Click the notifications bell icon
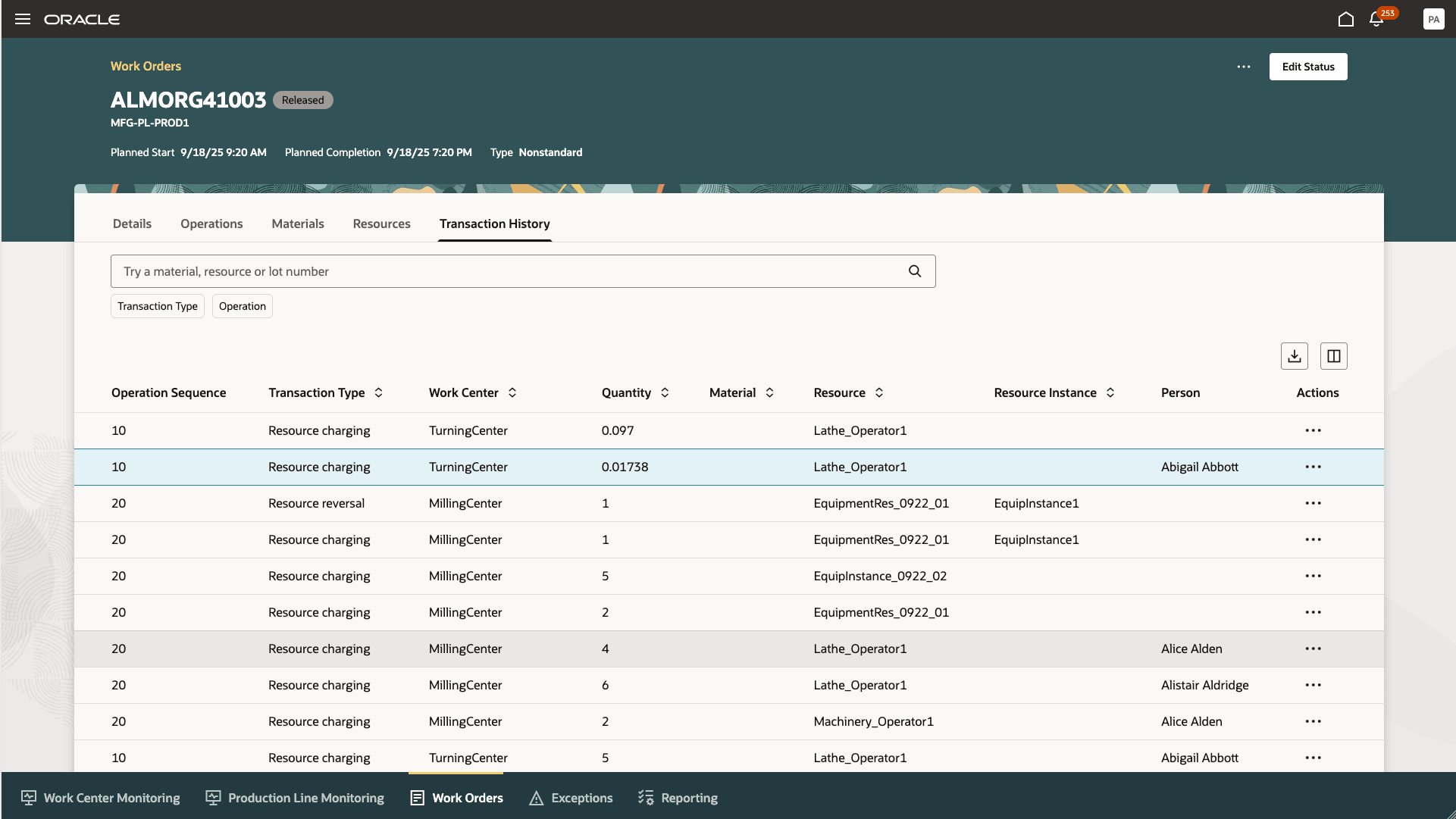The width and height of the screenshot is (1456, 819). (x=1376, y=19)
